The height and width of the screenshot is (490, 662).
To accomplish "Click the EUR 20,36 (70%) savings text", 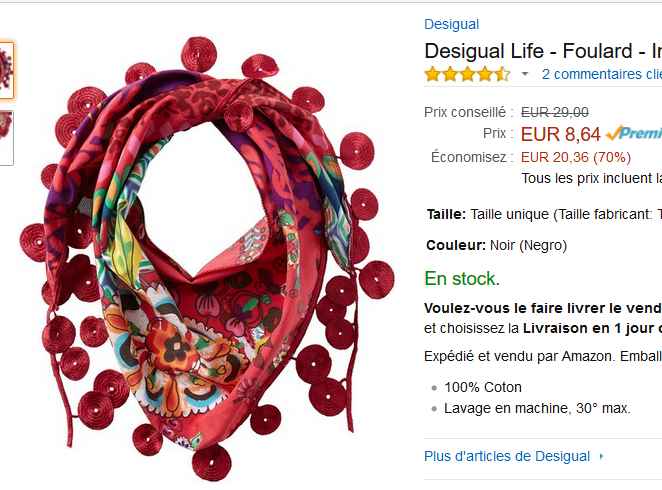I will point(576,157).
